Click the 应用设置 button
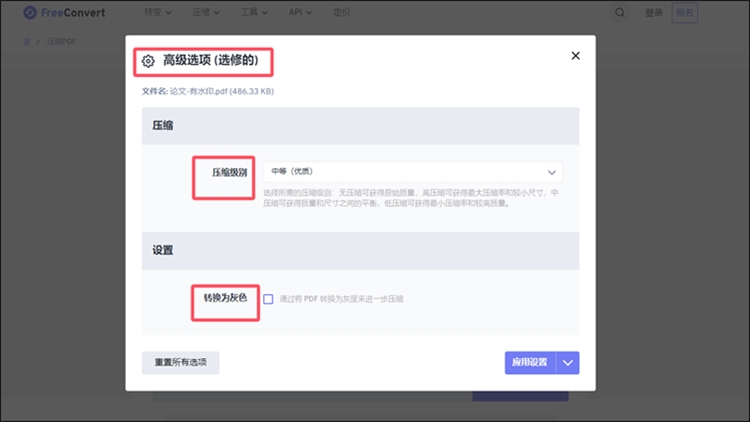Image resolution: width=750 pixels, height=422 pixels. [530, 363]
